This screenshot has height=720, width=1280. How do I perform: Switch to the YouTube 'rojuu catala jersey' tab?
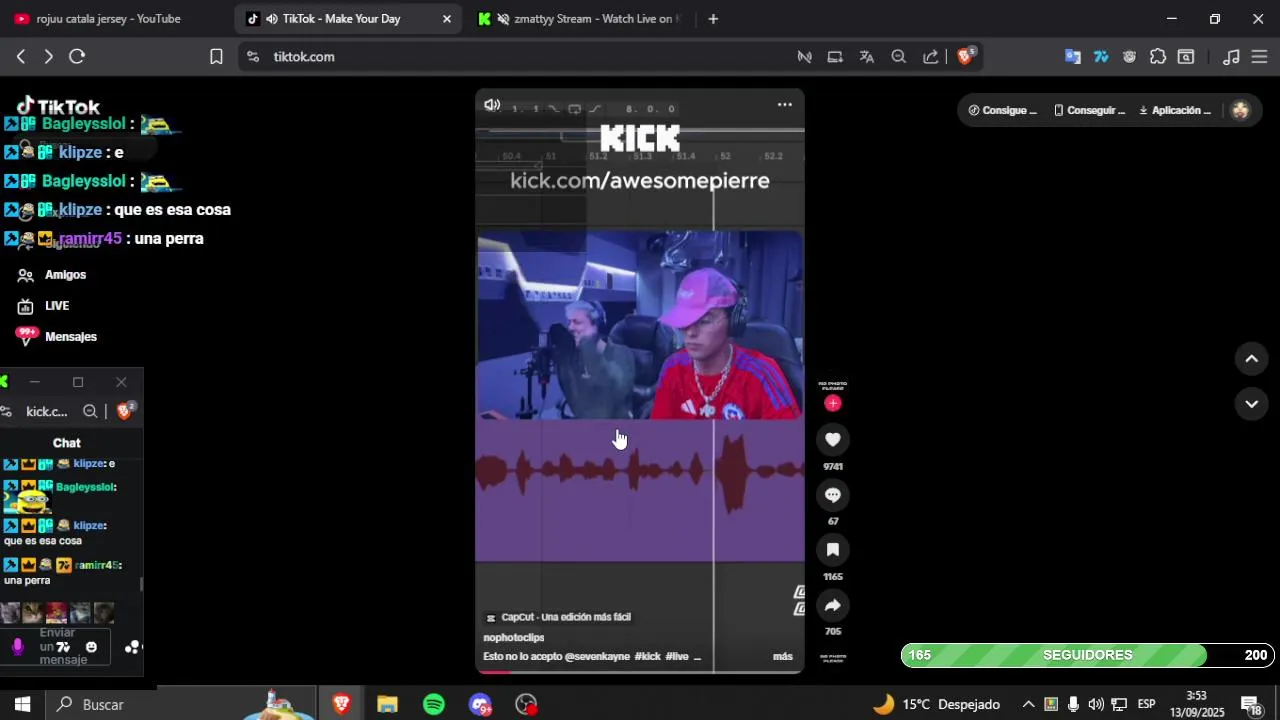click(110, 19)
